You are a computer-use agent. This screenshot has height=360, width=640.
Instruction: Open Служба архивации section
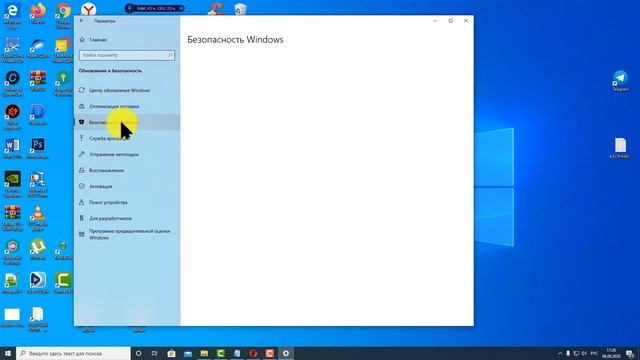pyautogui.click(x=127, y=138)
